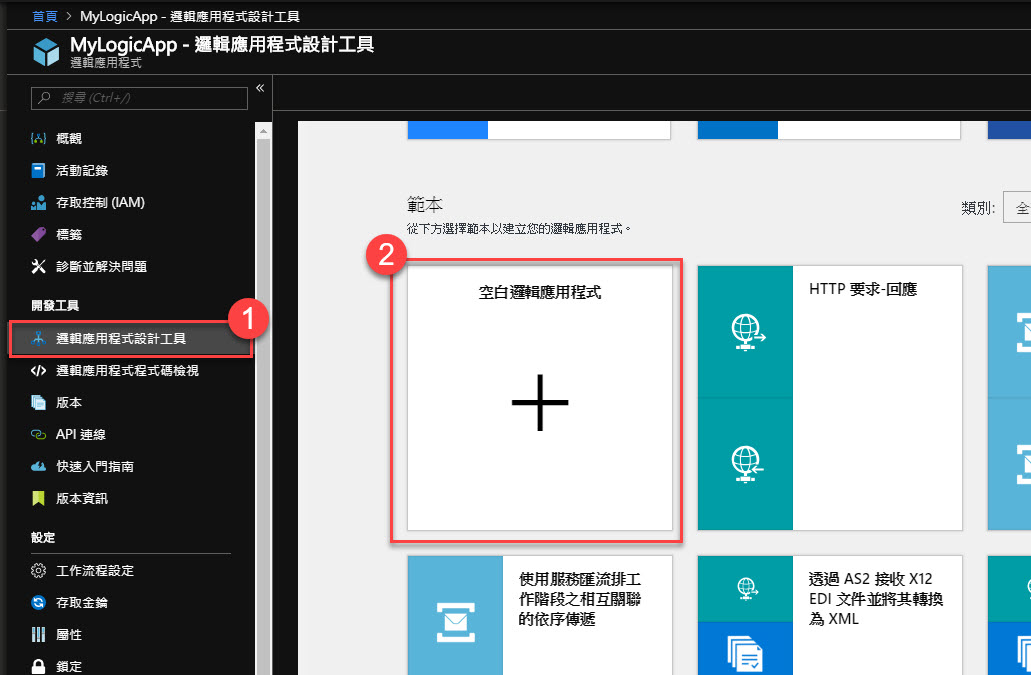Click sidebar scrollbar up arrow
The width and height of the screenshot is (1031, 675).
[x=264, y=131]
